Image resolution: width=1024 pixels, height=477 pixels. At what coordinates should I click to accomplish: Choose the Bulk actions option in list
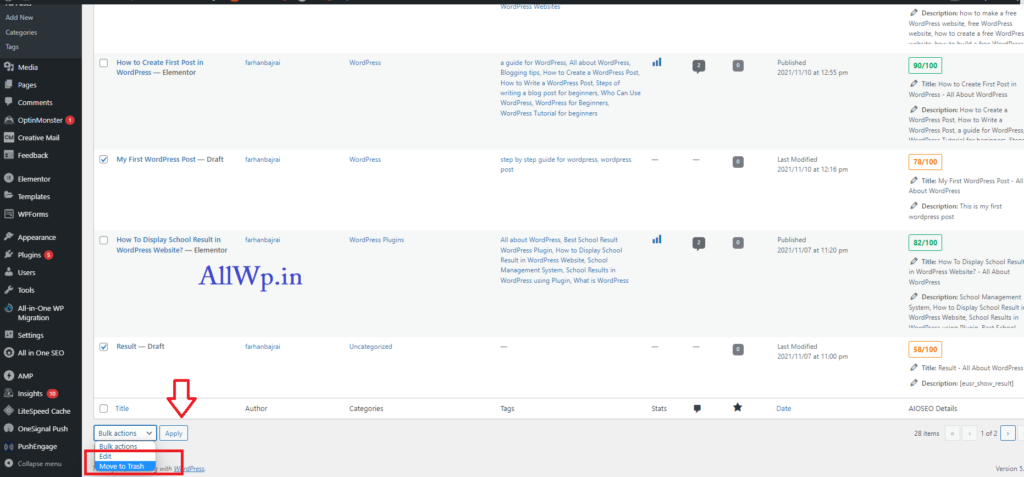[125, 446]
